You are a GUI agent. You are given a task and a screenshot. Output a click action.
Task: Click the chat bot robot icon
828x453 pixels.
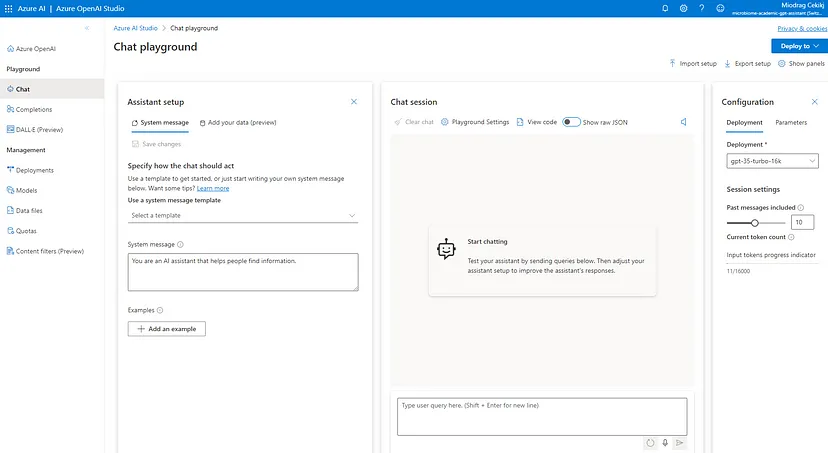tap(446, 249)
